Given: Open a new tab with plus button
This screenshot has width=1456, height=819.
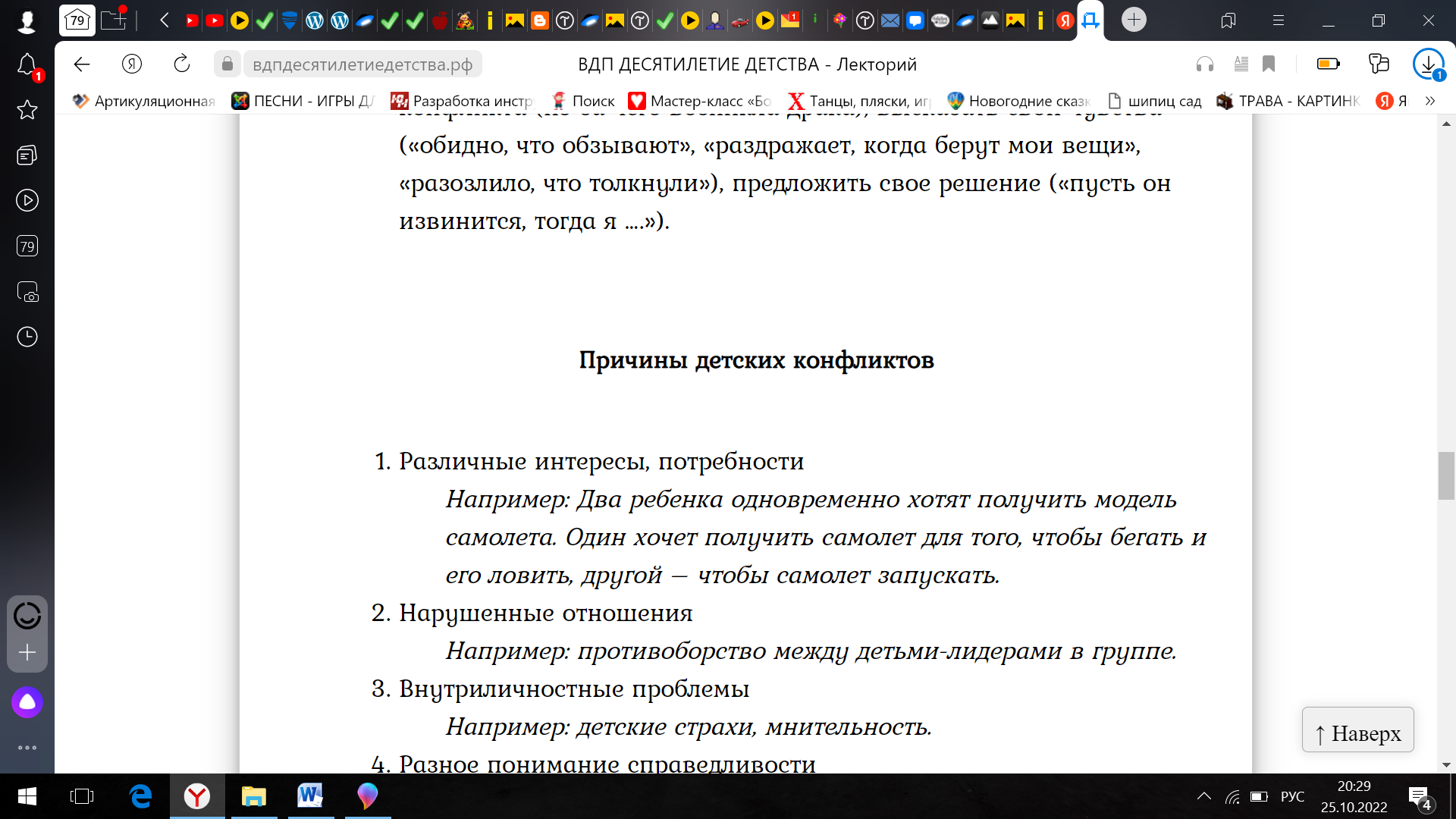Looking at the screenshot, I should [1134, 20].
